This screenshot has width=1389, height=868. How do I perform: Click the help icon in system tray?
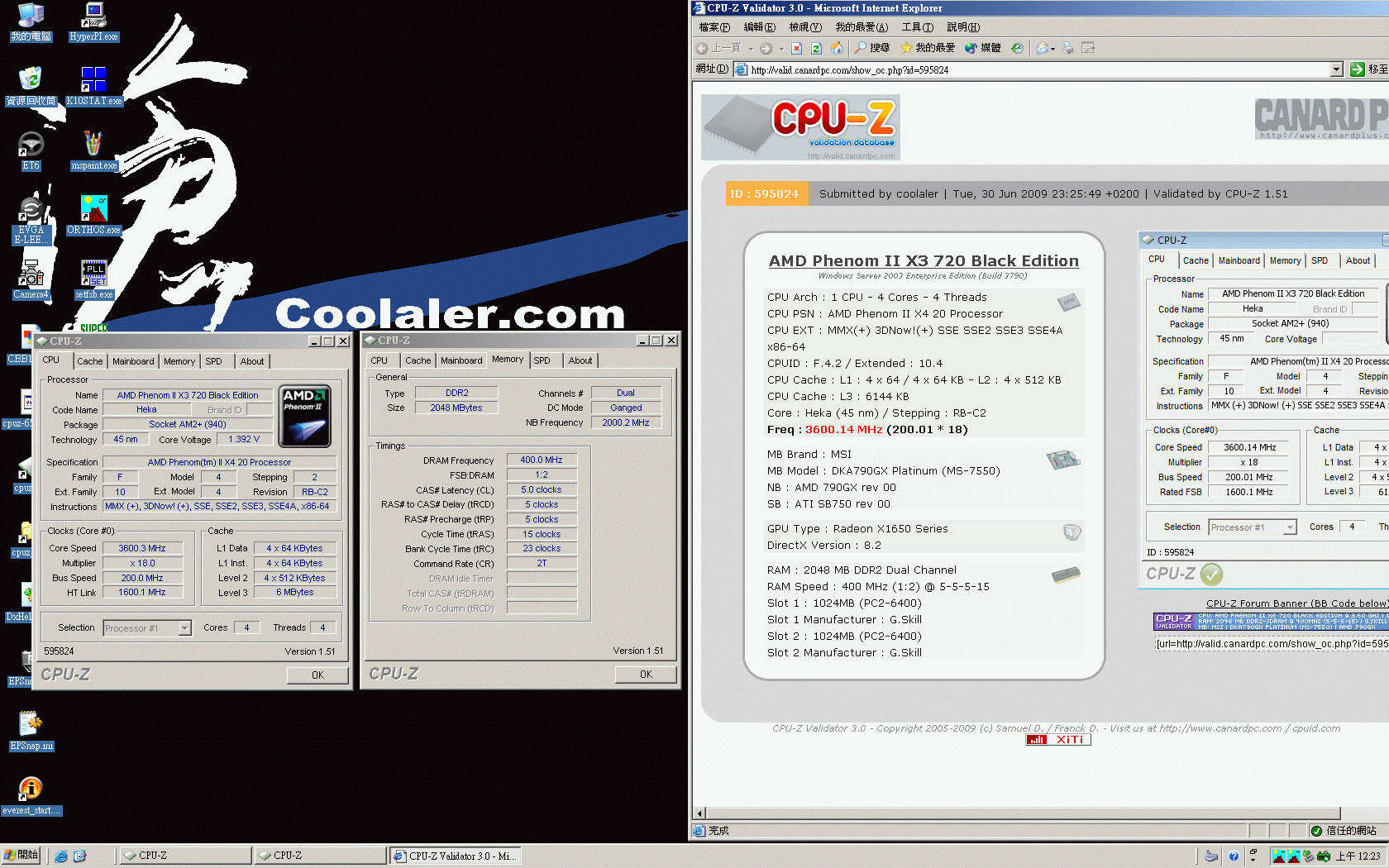point(1234,856)
